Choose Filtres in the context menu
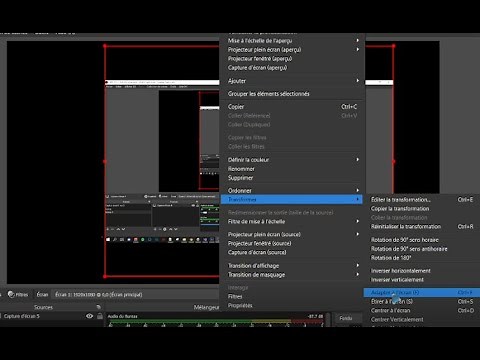The image size is (480, 360). [x=292, y=296]
